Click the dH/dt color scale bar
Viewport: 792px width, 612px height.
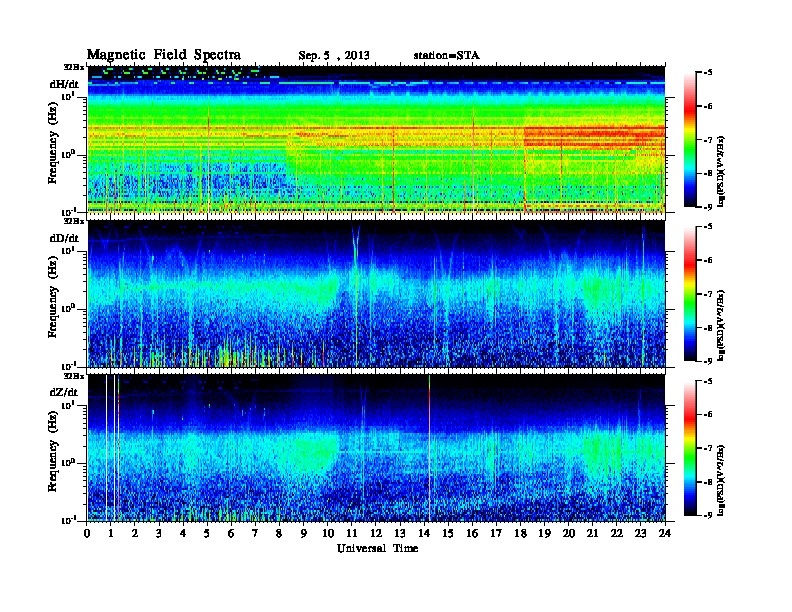click(x=690, y=139)
